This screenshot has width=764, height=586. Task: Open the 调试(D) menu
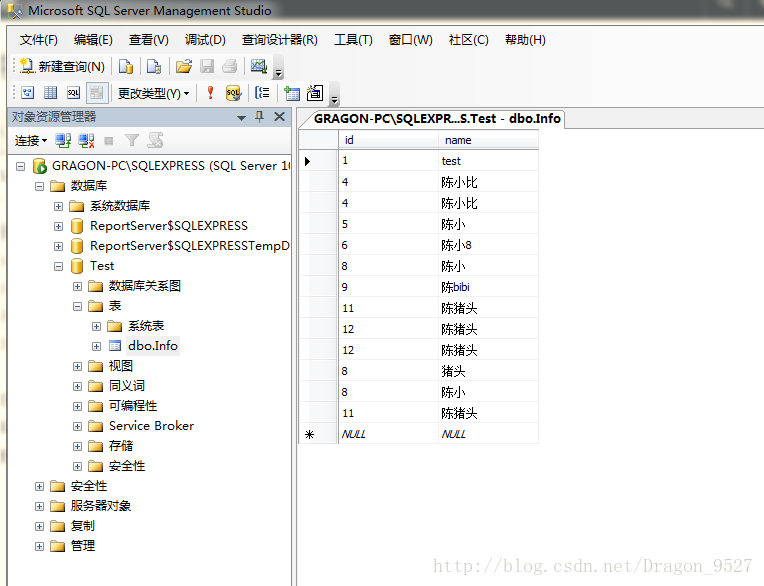(x=205, y=40)
